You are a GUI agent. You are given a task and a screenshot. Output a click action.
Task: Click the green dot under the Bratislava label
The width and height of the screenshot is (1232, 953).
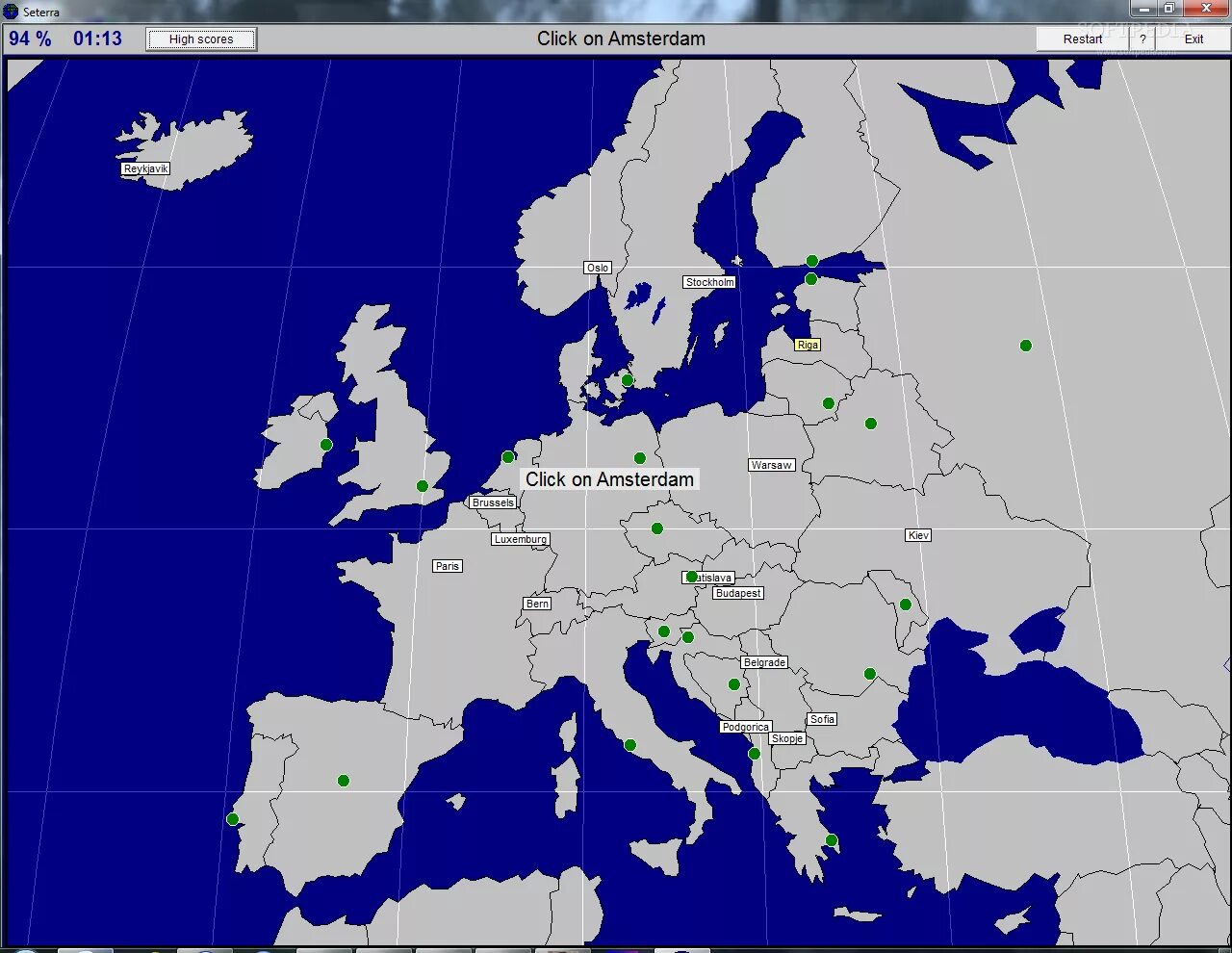[691, 578]
